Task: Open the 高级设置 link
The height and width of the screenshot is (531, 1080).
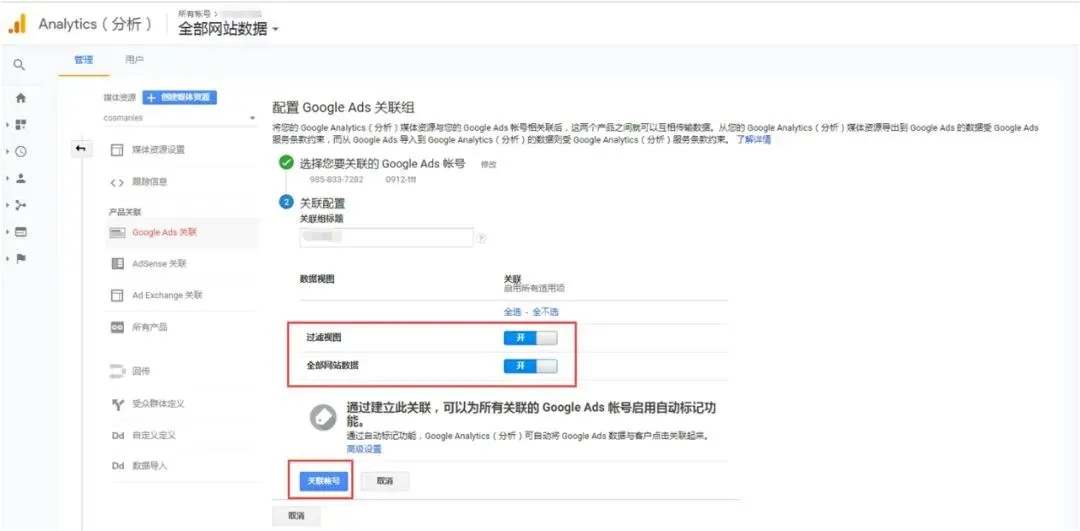Action: [x=364, y=449]
